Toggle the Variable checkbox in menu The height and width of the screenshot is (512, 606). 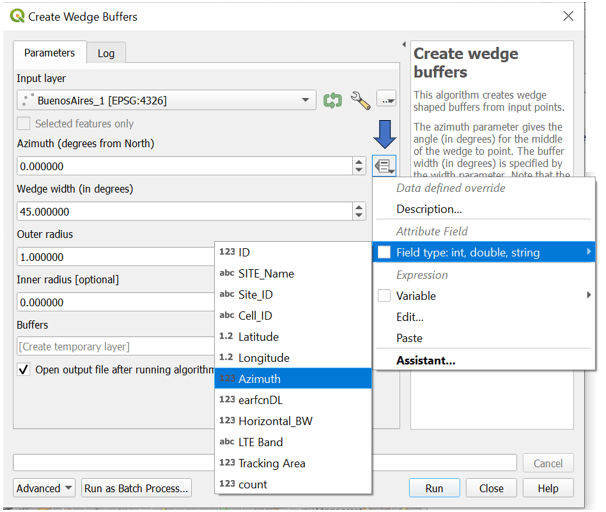(384, 296)
